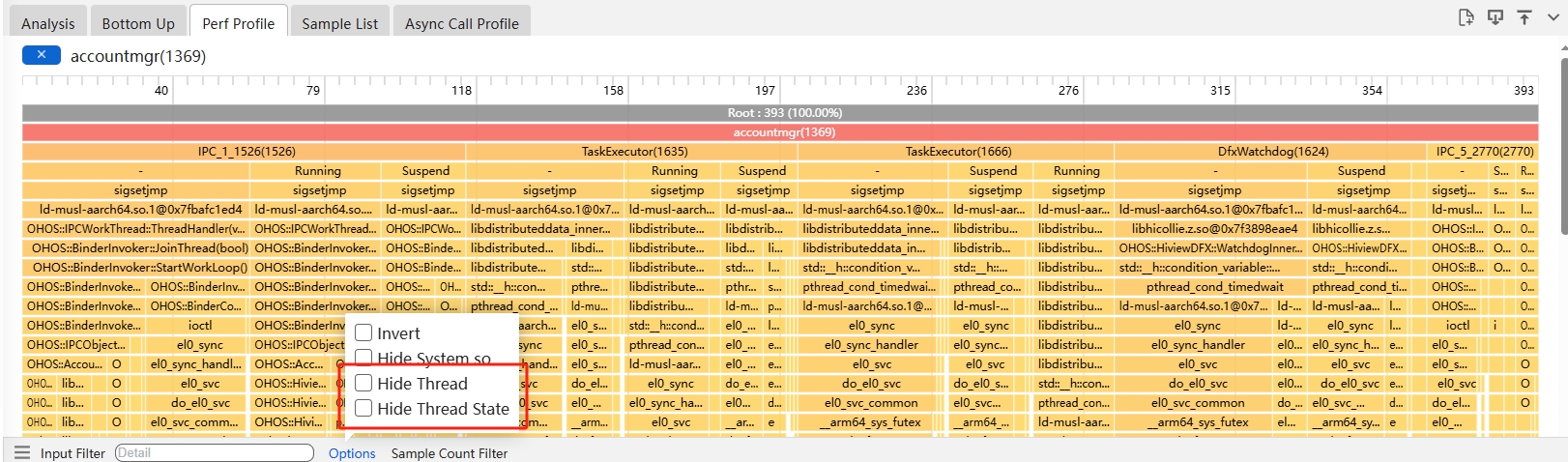The image size is (1568, 462).
Task: Open the Options popup menu
Action: click(352, 453)
